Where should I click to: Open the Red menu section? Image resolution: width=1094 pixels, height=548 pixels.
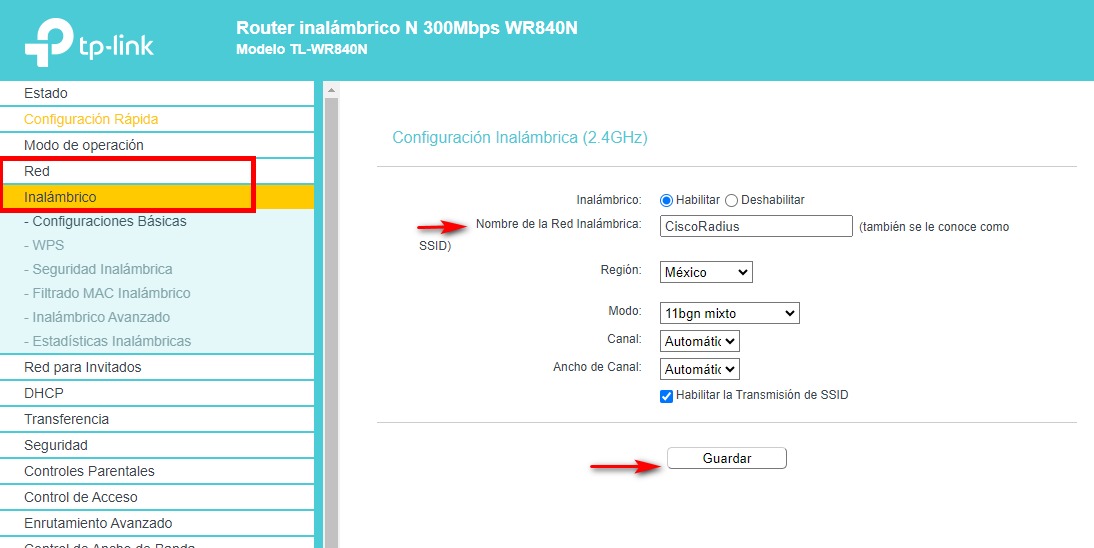[37, 171]
